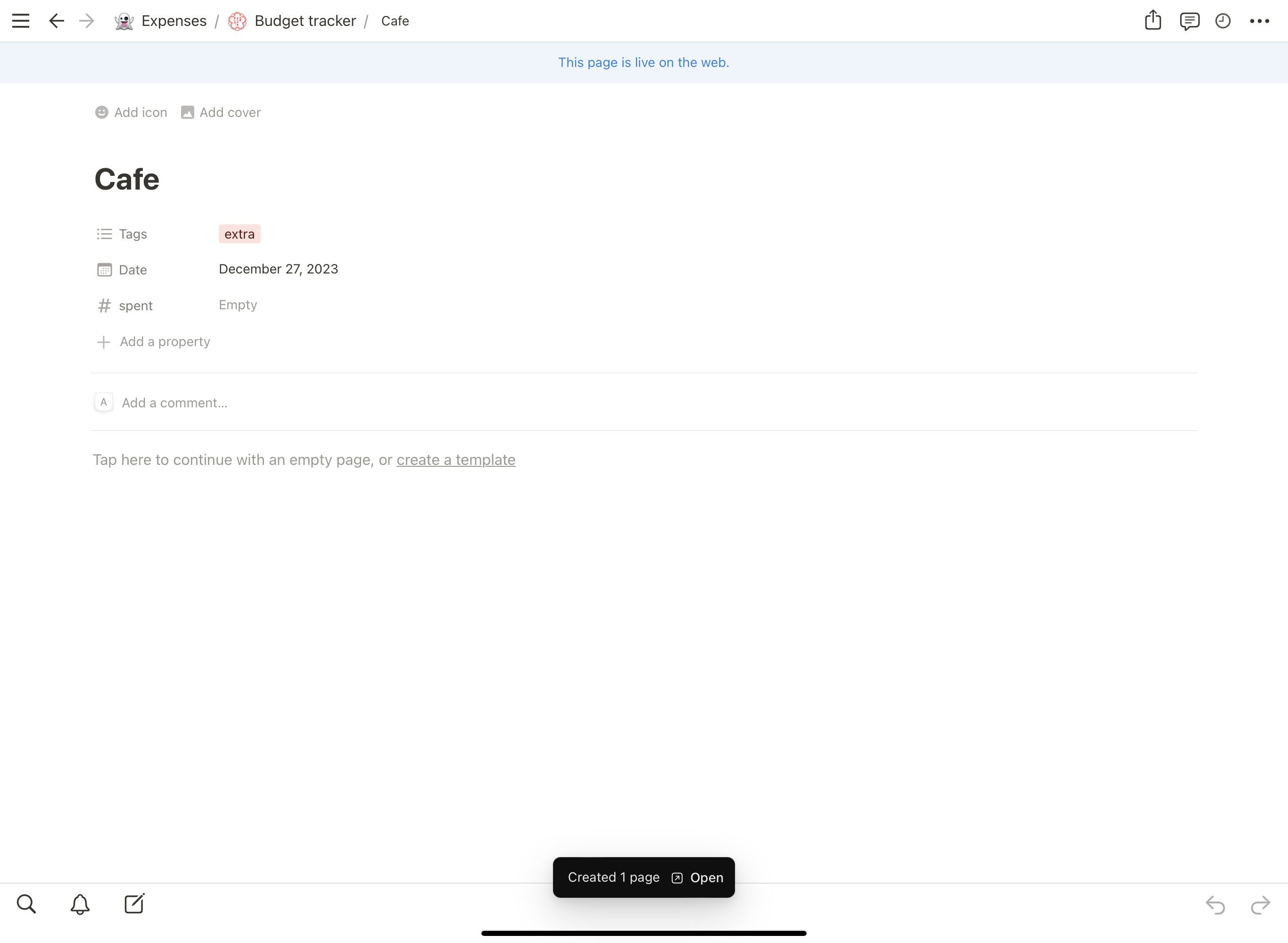The height and width of the screenshot is (943, 1288).
Task: Fill the Empty spent value
Action: point(238,305)
